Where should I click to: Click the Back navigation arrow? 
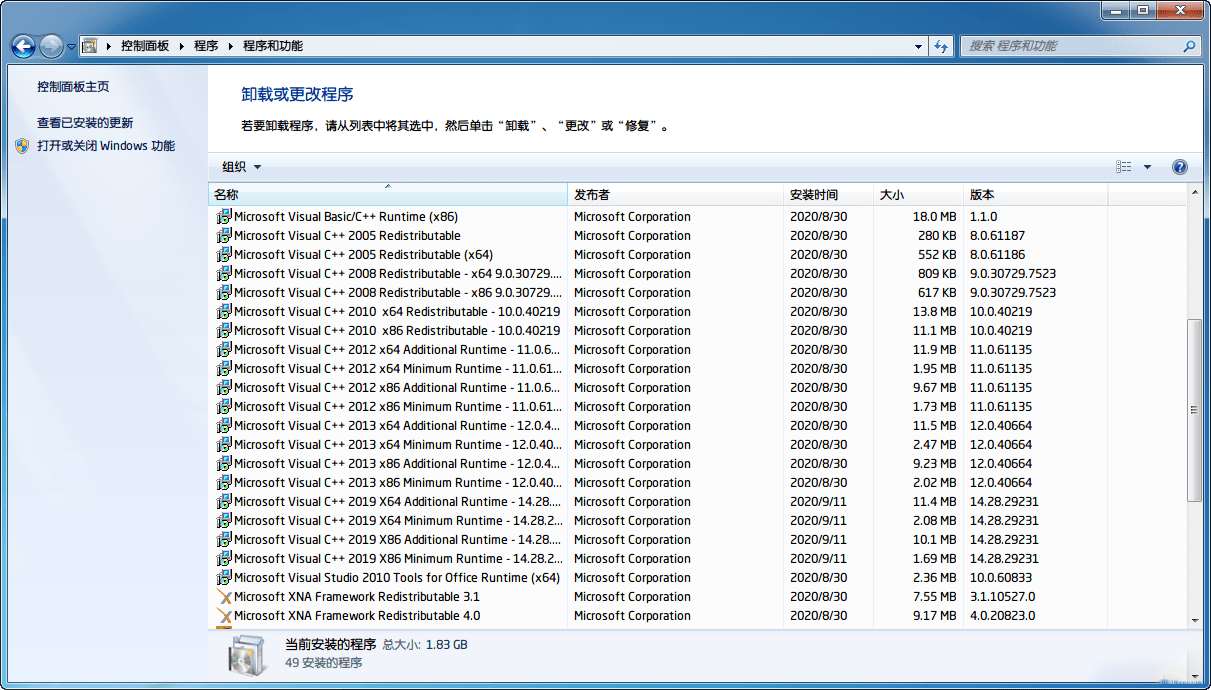click(23, 46)
